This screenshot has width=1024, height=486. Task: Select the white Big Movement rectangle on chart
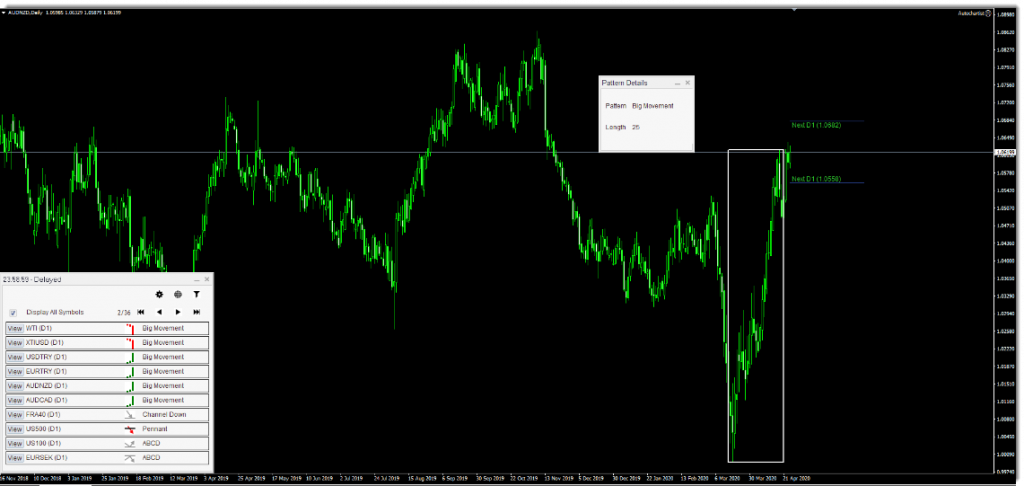point(729,300)
